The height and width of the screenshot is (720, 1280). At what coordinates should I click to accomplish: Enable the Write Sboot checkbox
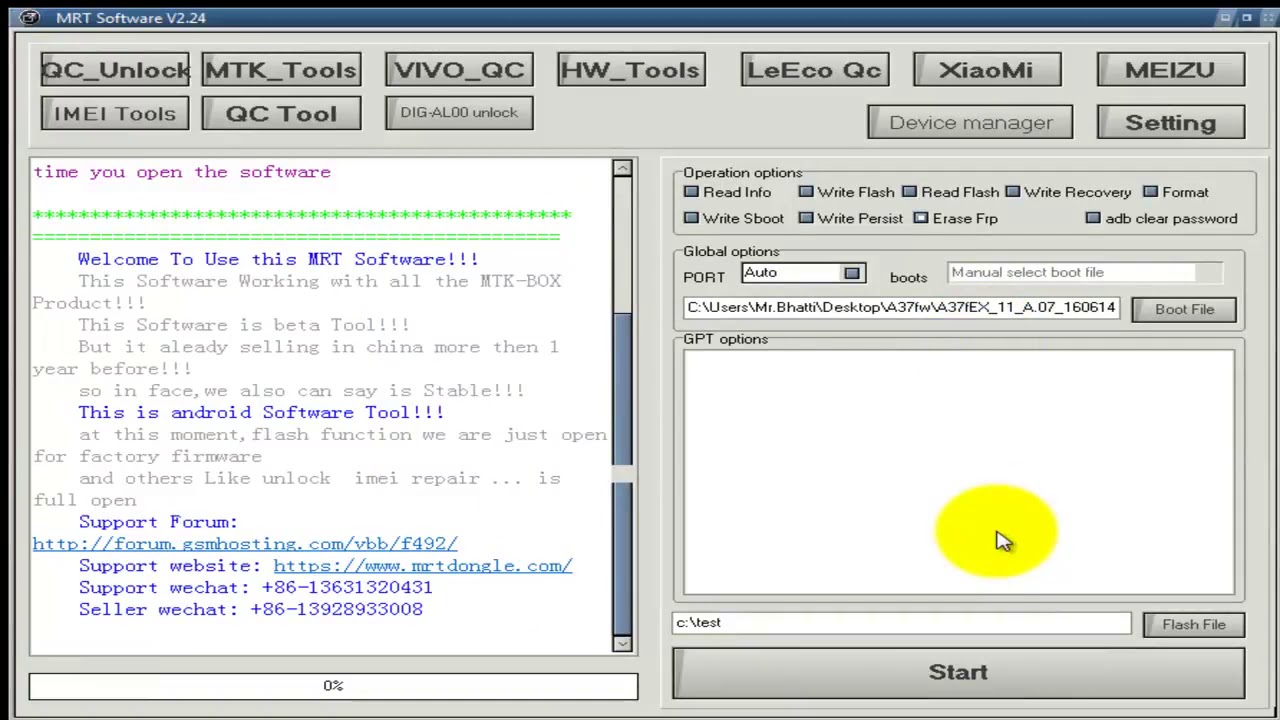[x=691, y=218]
